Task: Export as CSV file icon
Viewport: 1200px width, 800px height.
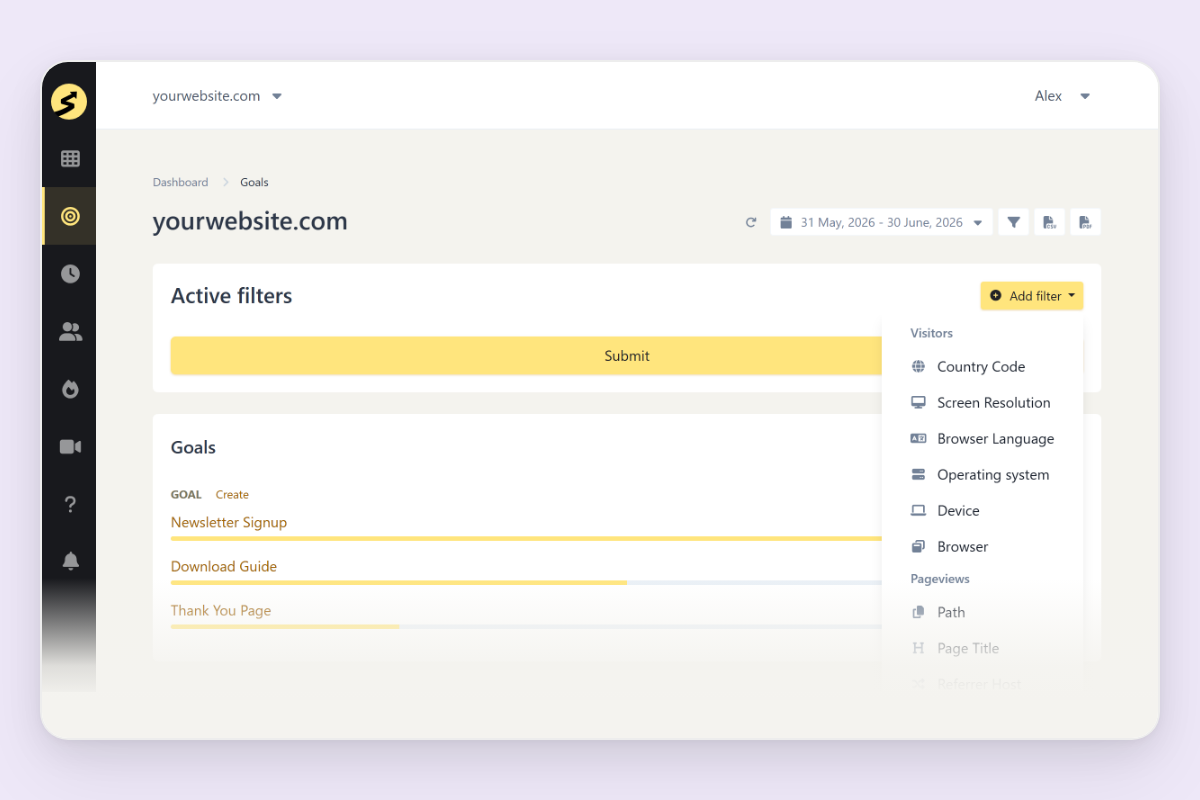Action: (1049, 222)
